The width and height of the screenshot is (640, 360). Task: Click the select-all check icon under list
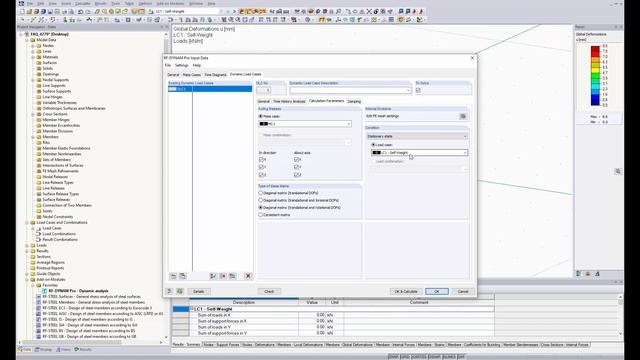[x=213, y=276]
